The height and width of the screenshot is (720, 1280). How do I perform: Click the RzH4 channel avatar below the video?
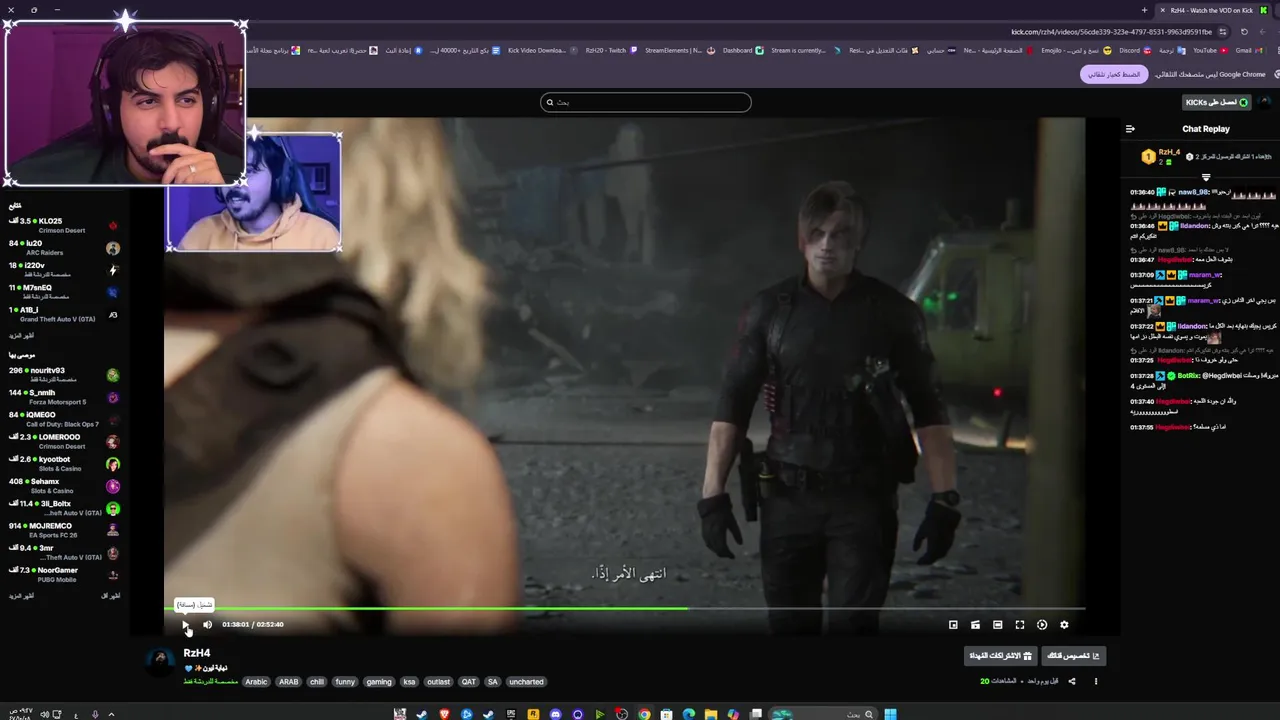click(160, 661)
